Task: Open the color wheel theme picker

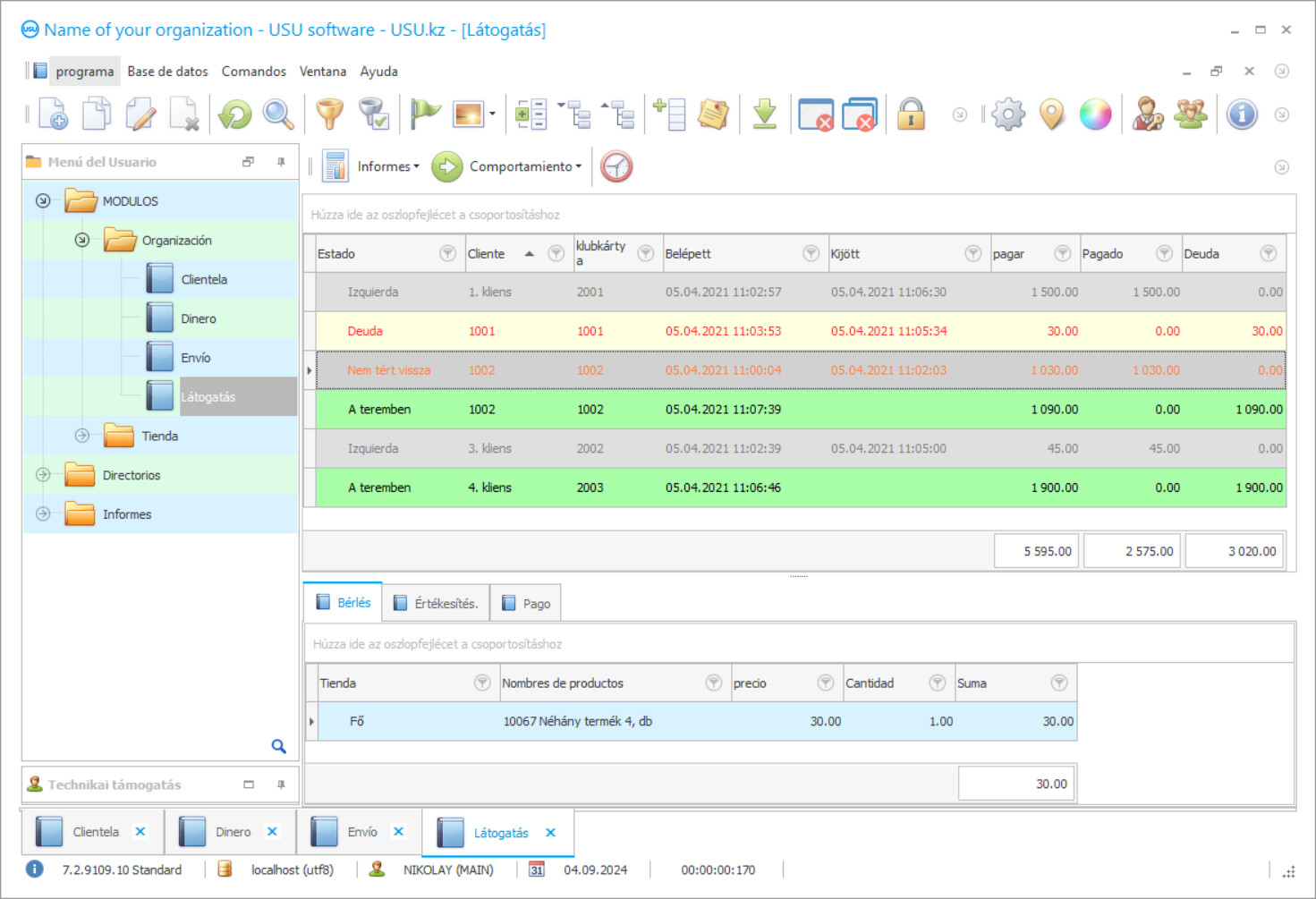Action: [1095, 114]
